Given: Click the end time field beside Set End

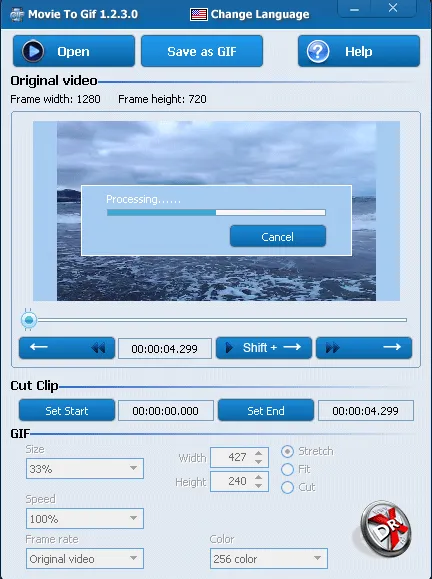Looking at the screenshot, I should pyautogui.click(x=366, y=411).
